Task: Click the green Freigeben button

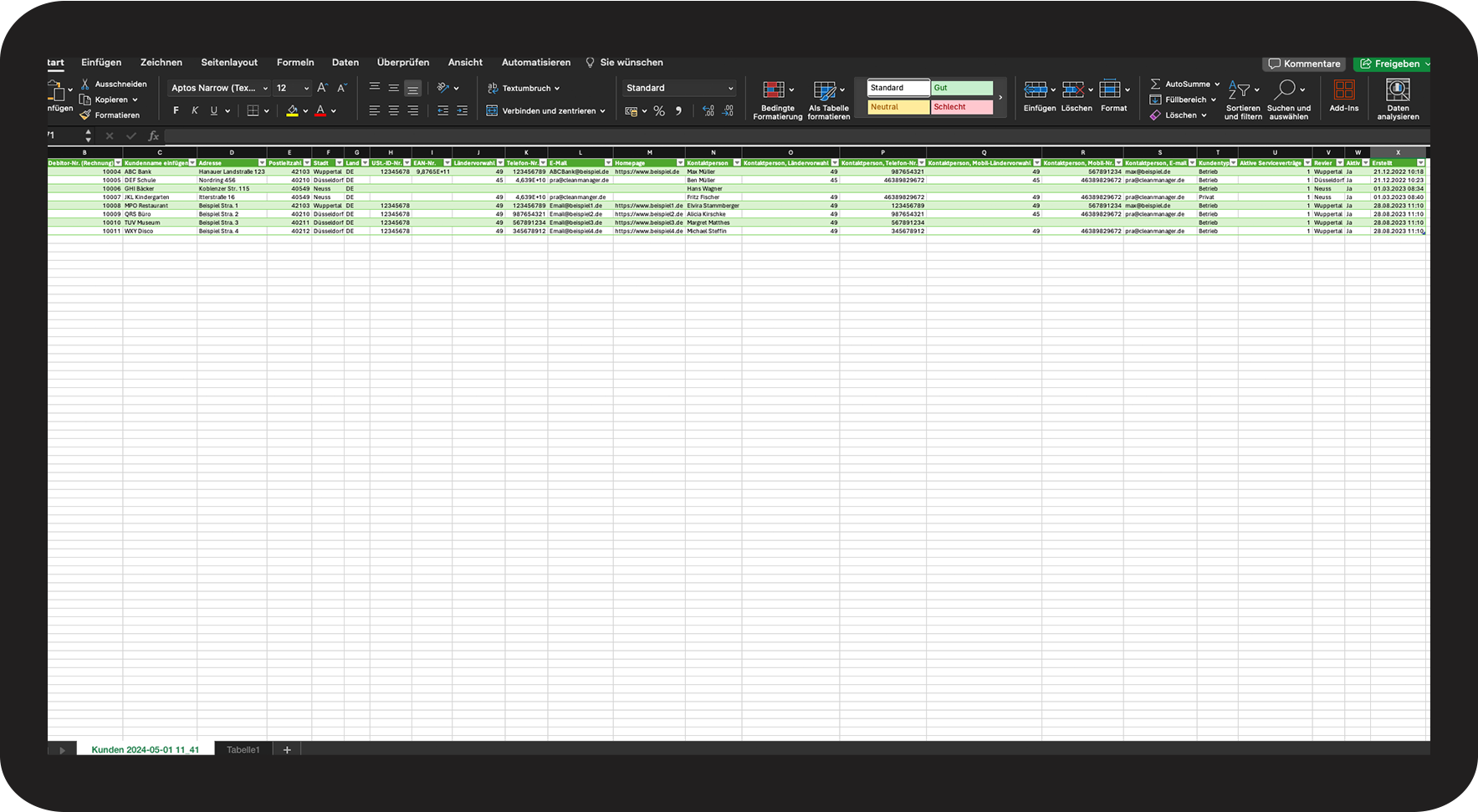Action: click(x=1392, y=64)
